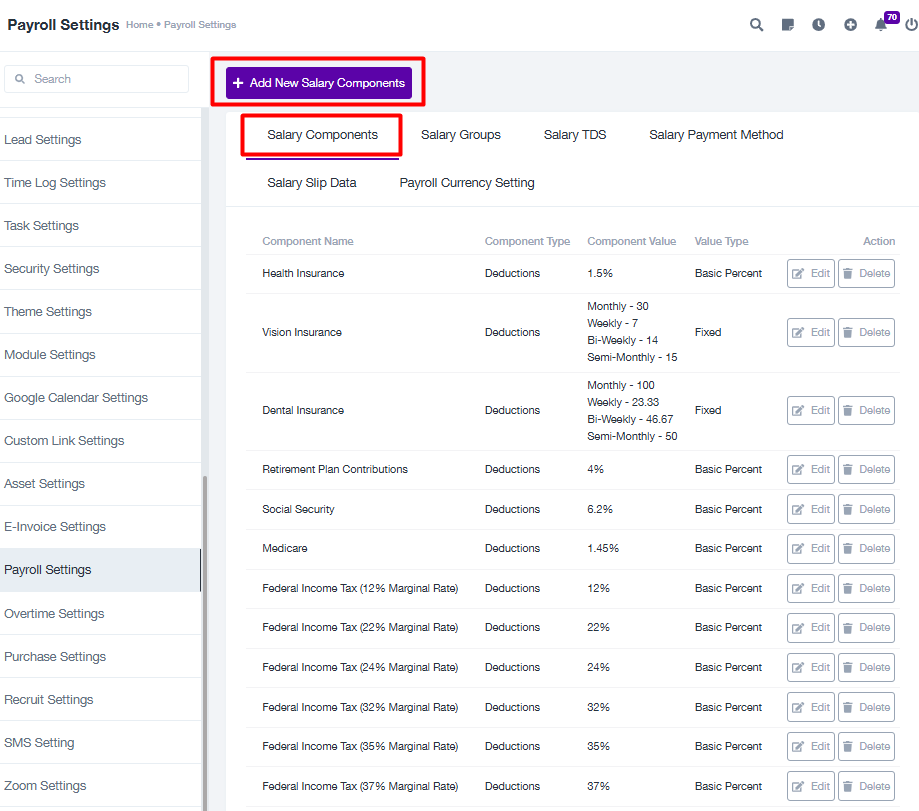The height and width of the screenshot is (811, 919).
Task: Edit the Medicare component
Action: 811,549
